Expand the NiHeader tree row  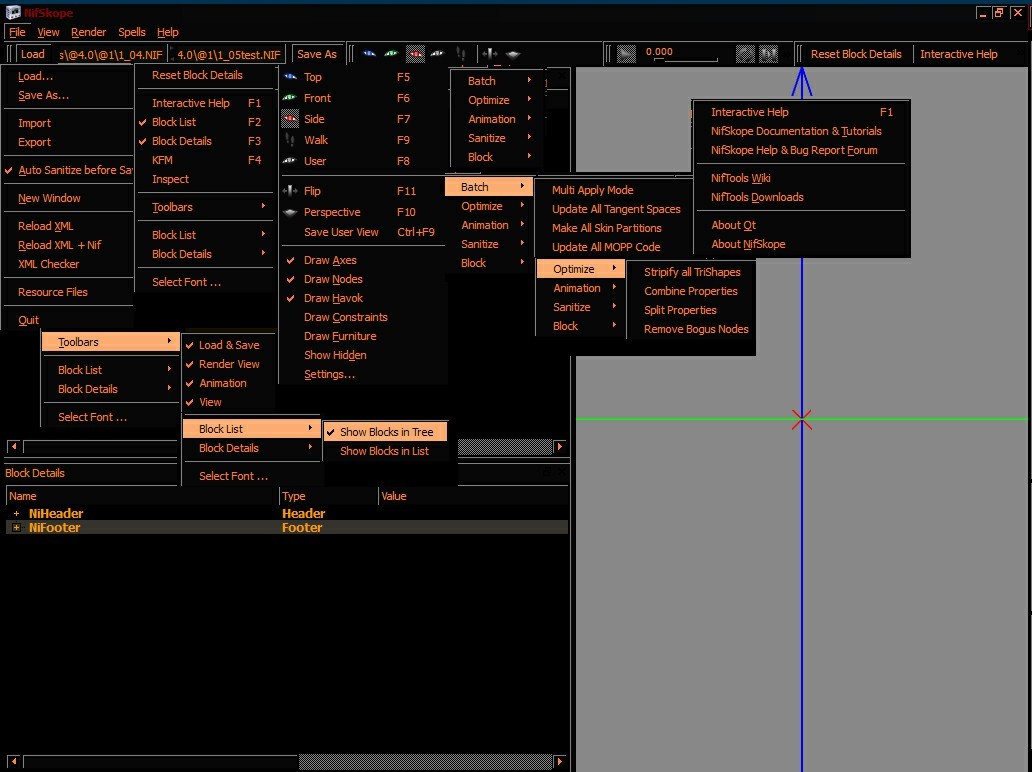[x=16, y=514]
